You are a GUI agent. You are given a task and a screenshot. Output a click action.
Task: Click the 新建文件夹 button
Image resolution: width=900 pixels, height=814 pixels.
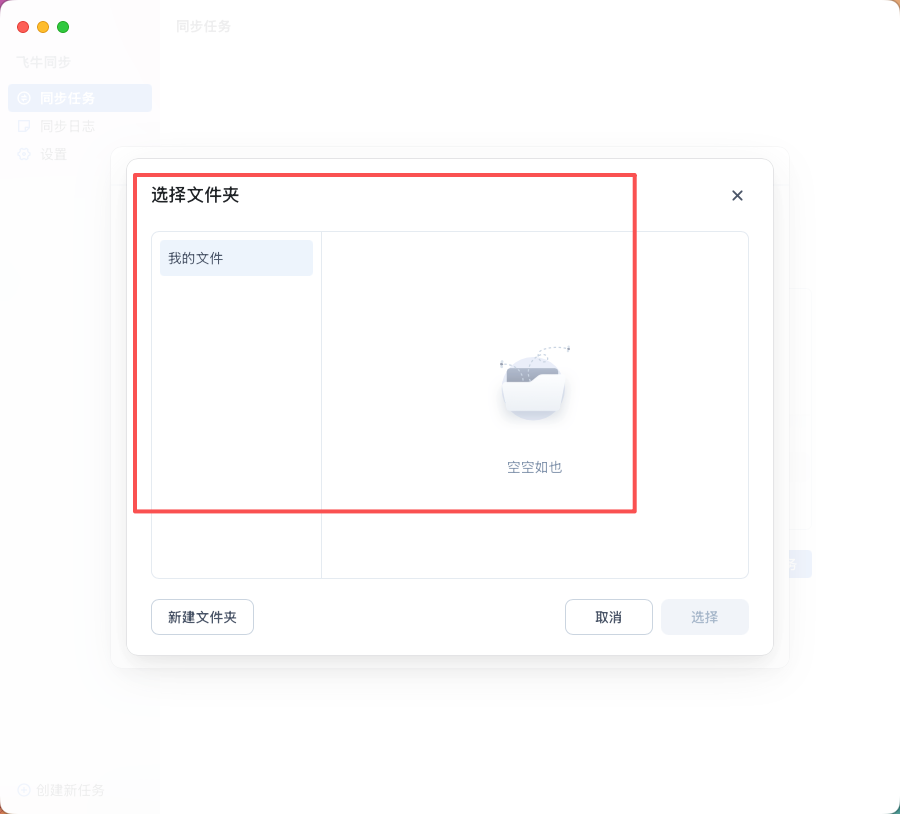[x=202, y=617]
